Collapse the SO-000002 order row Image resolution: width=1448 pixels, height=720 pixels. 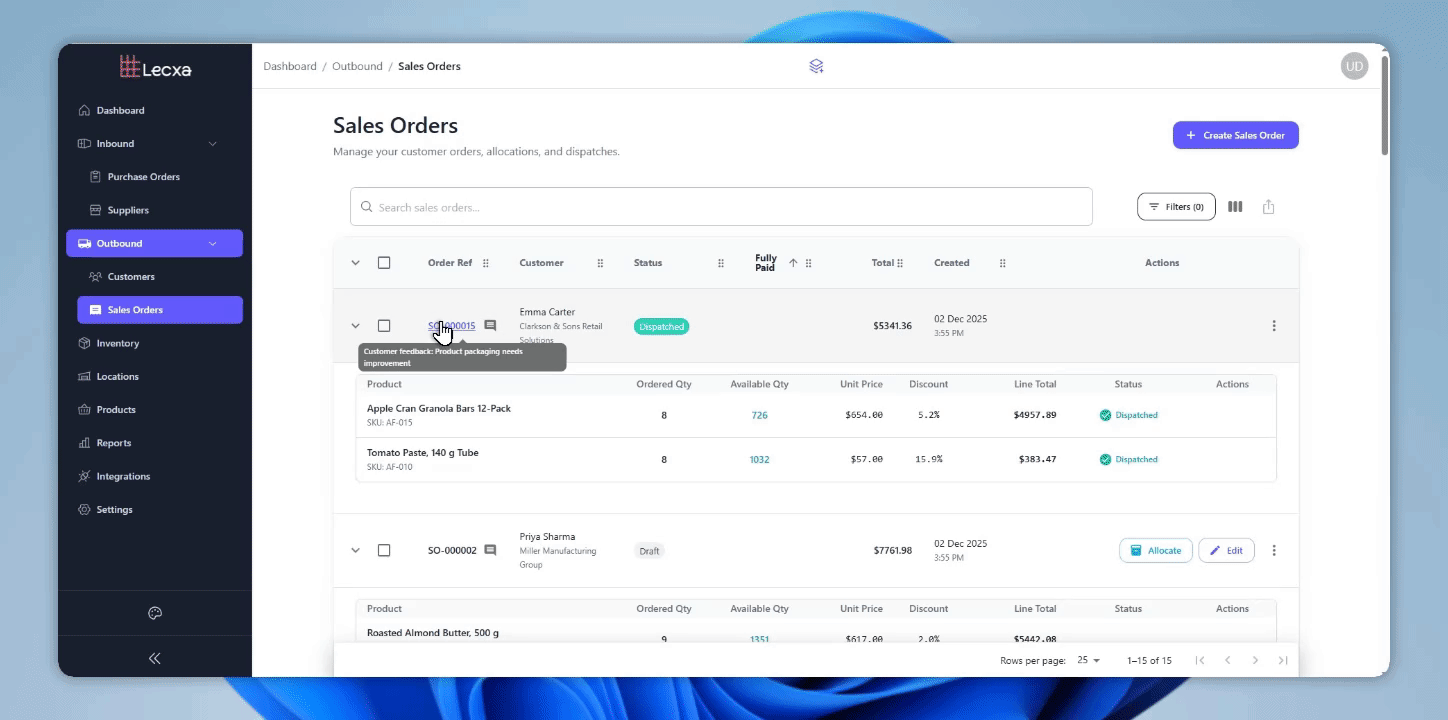pos(355,550)
